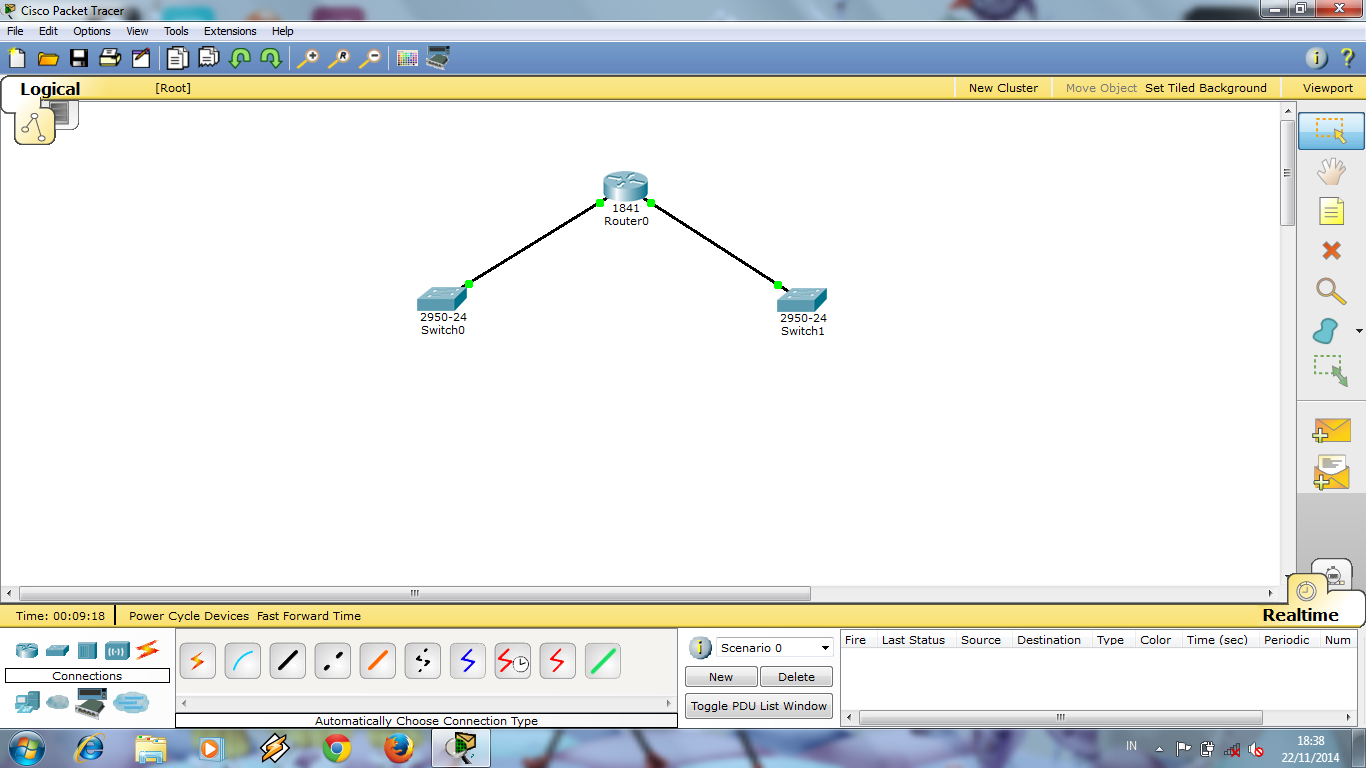Select the Wireless Devices category
The height and width of the screenshot is (768, 1366).
pos(117,650)
